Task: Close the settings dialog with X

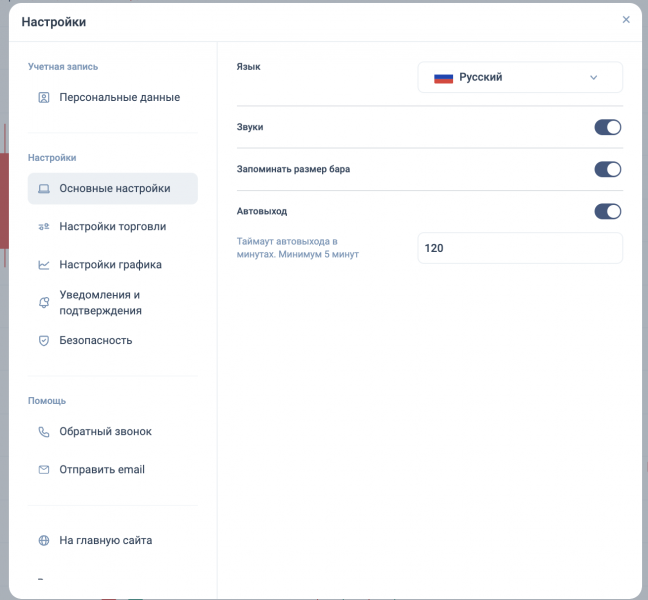Action: (626, 19)
